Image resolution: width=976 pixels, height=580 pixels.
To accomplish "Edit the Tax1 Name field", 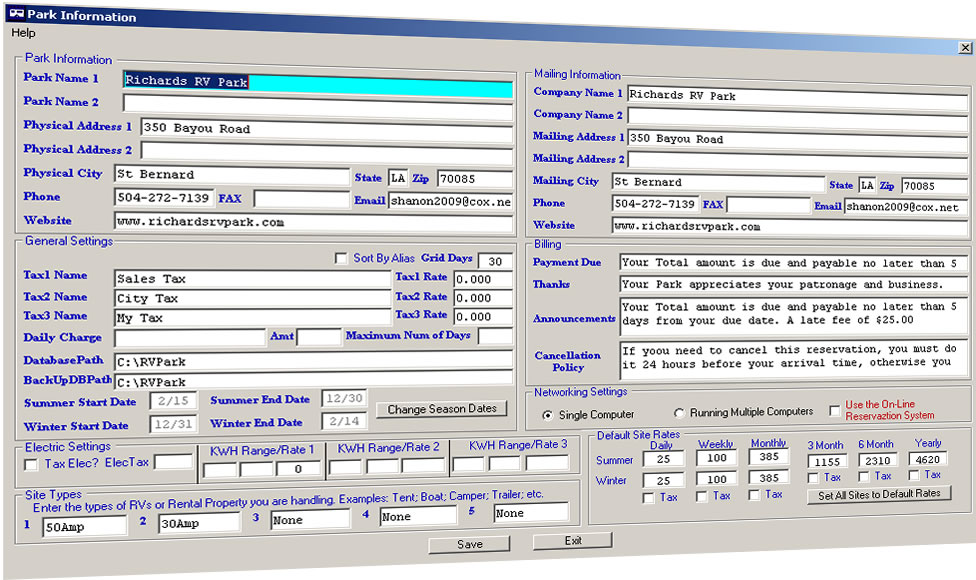I will click(253, 279).
